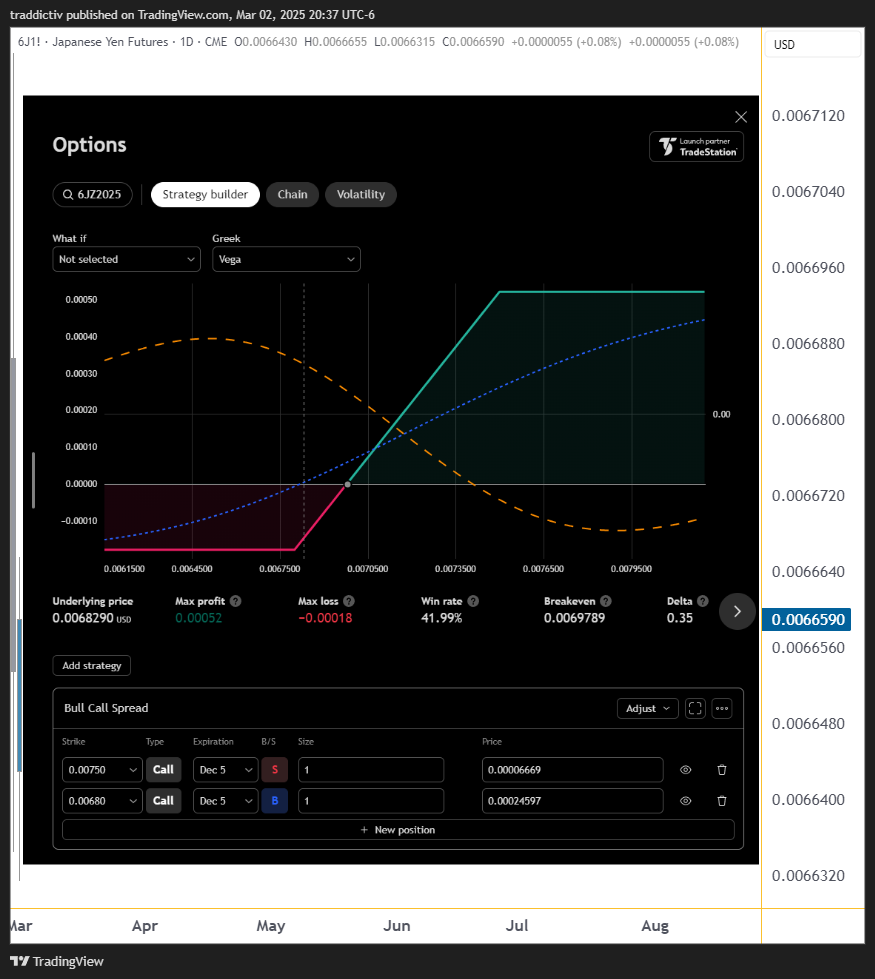This screenshot has height=979, width=875.
Task: Open the USD currency selector
Action: coord(813,45)
